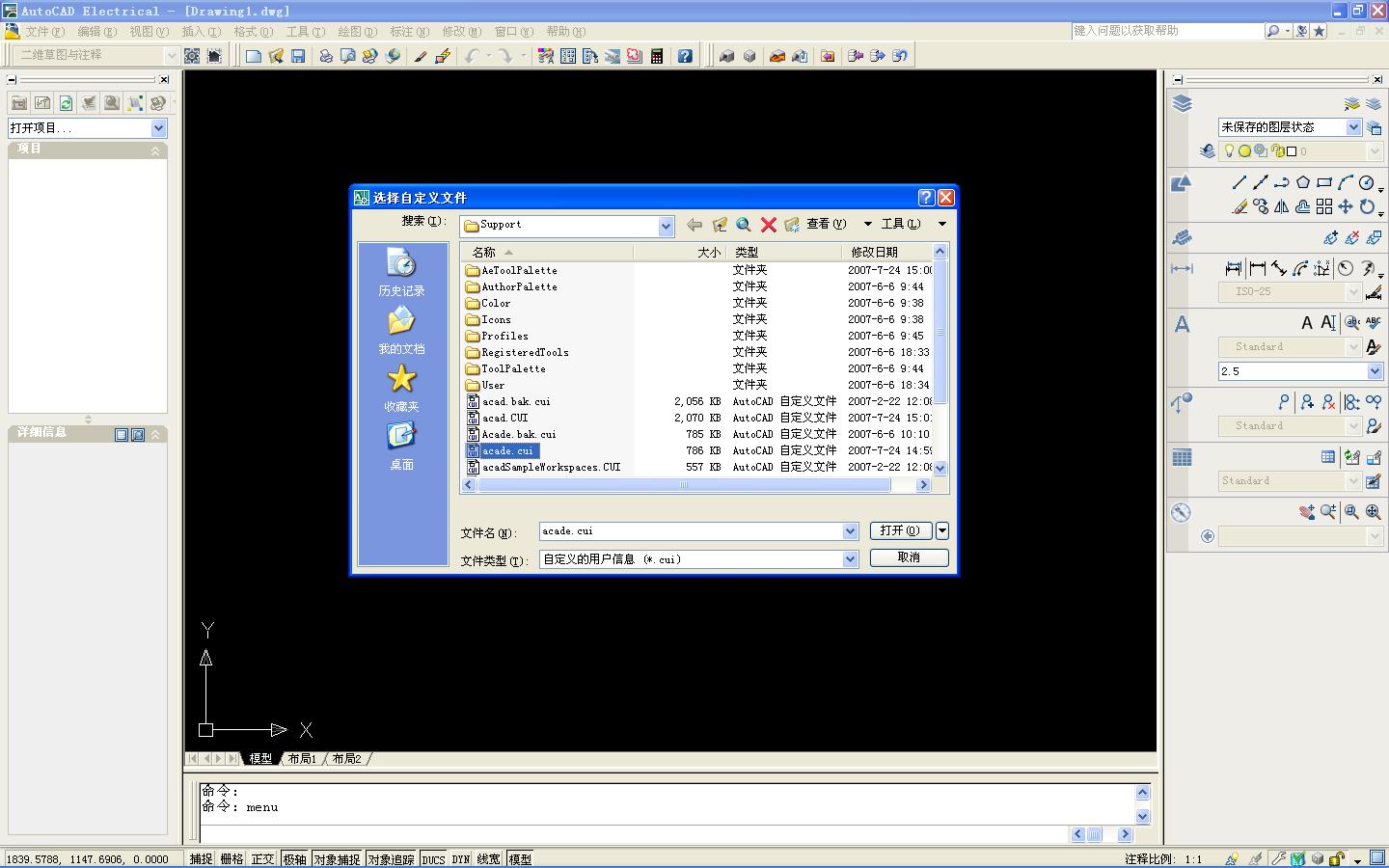Open the calculator icon in toolbar
The image size is (1389, 868).
click(x=657, y=56)
